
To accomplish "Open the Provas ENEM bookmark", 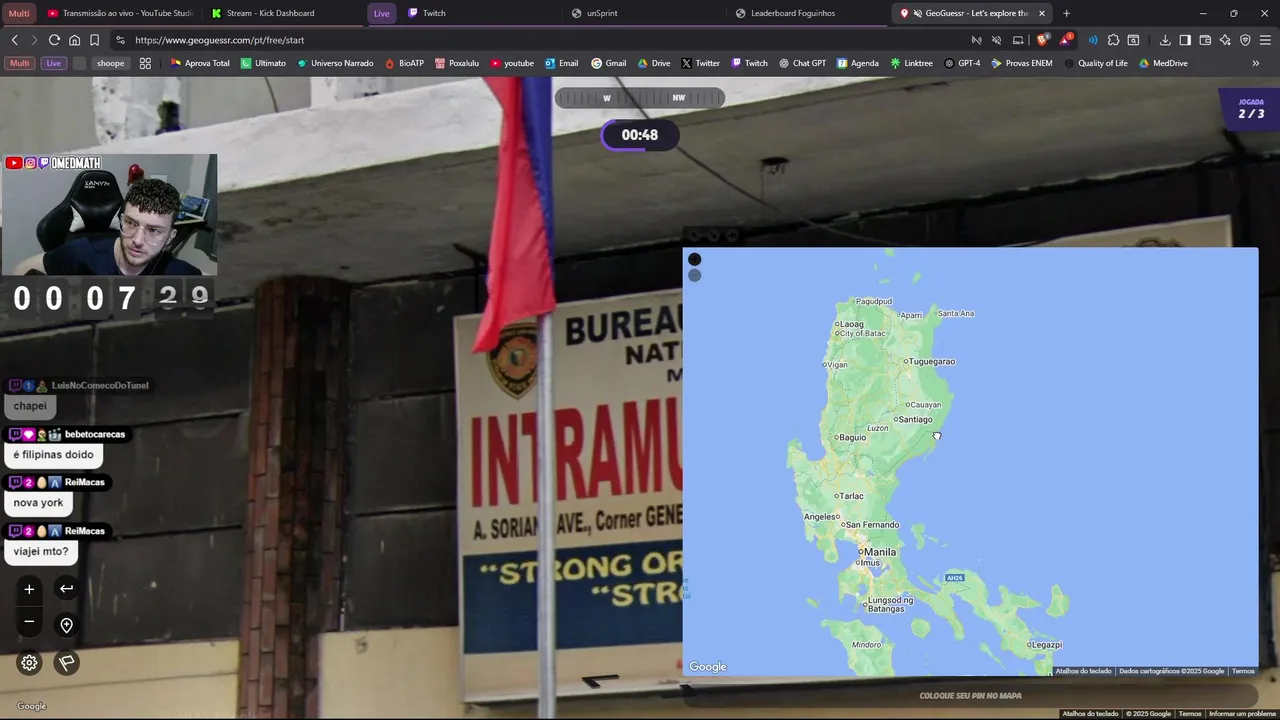I will pos(1021,63).
